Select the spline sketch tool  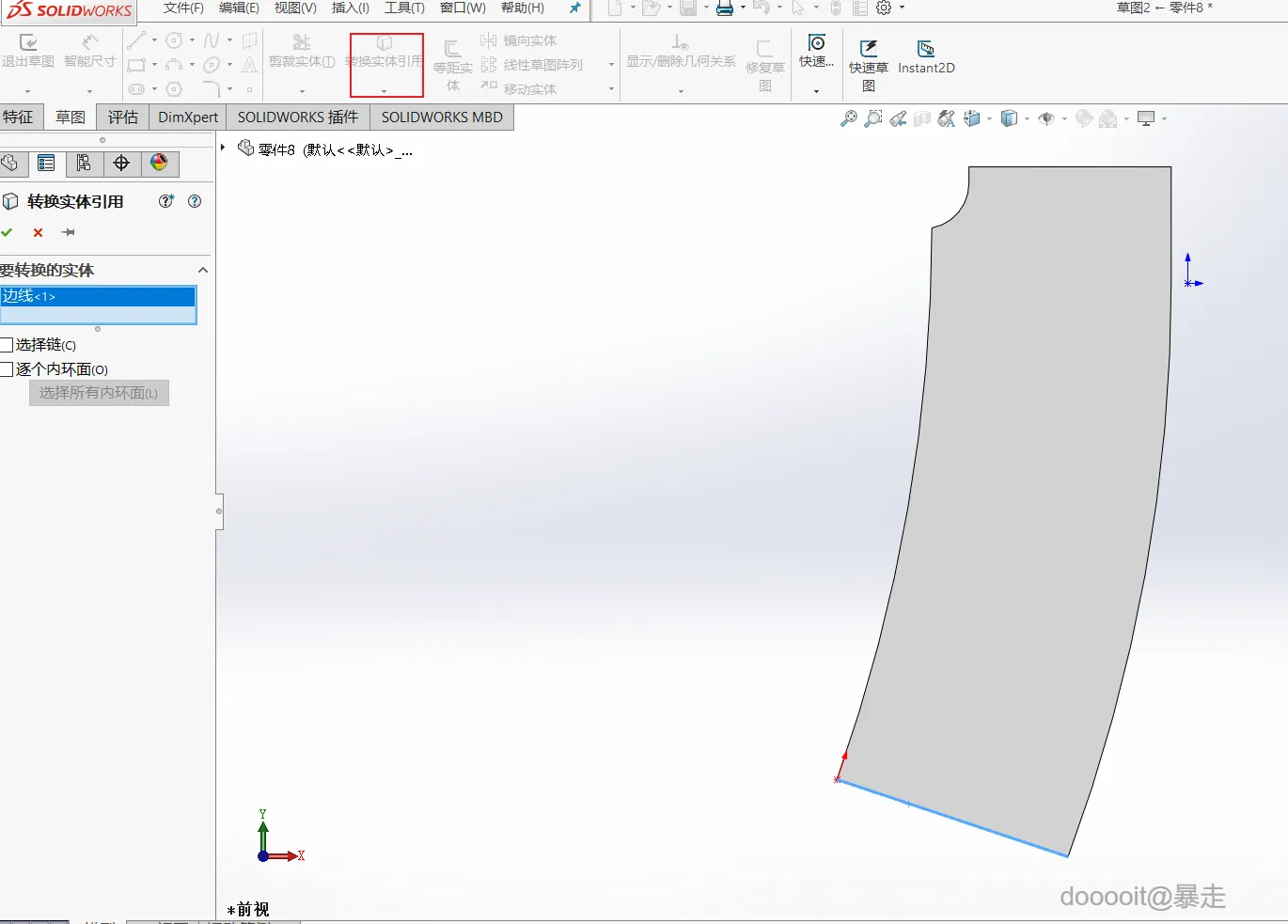tap(212, 40)
